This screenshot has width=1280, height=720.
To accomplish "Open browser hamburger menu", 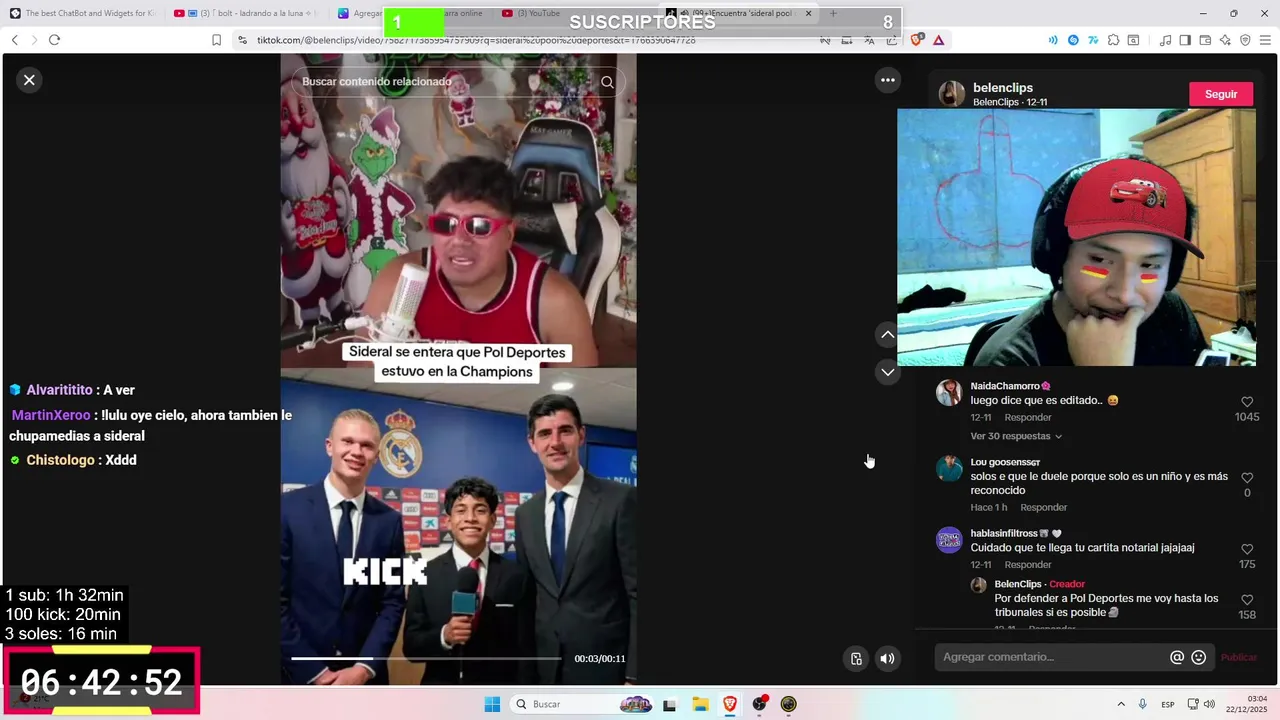I will pos(1265,40).
